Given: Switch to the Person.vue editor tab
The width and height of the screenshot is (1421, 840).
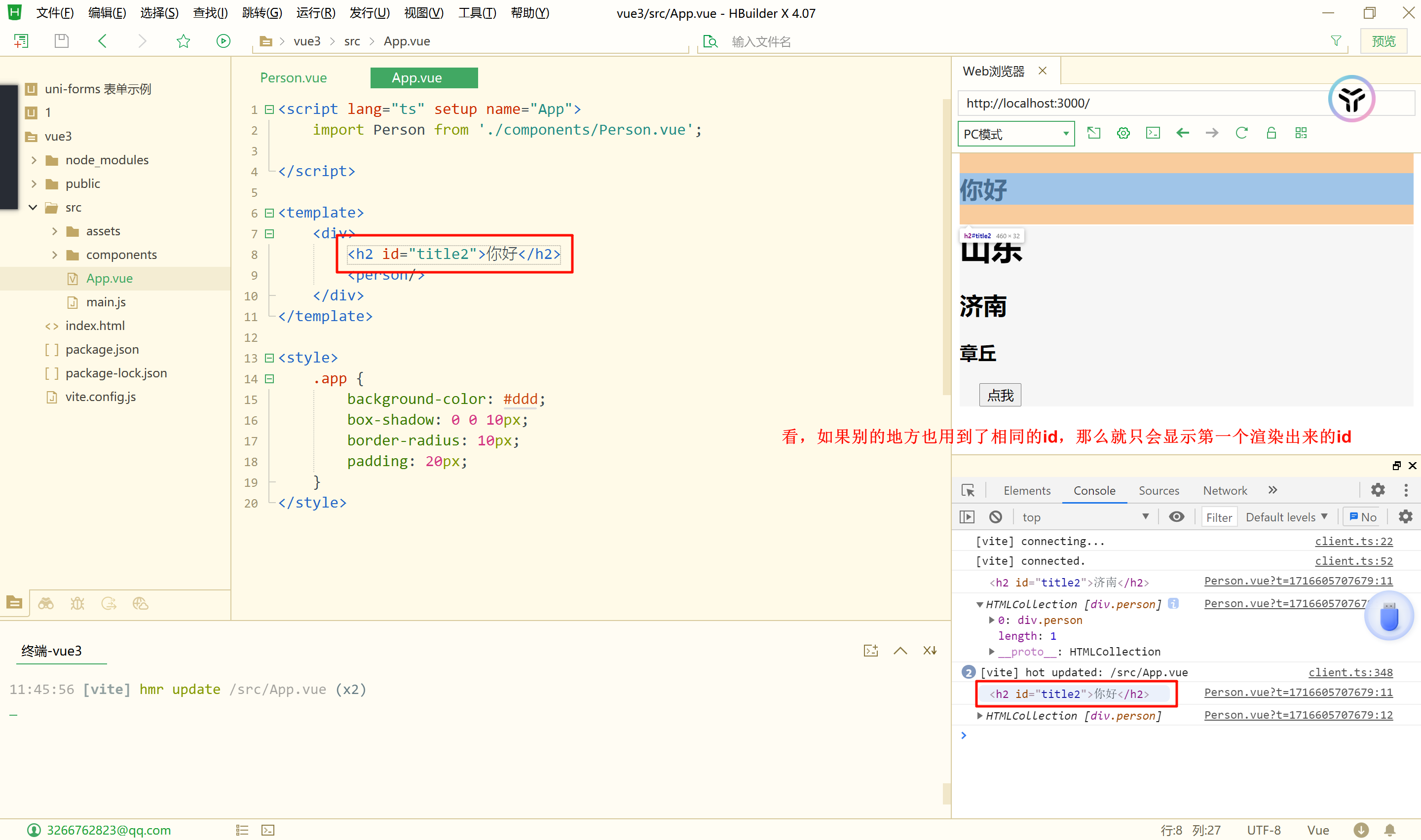Looking at the screenshot, I should [293, 77].
